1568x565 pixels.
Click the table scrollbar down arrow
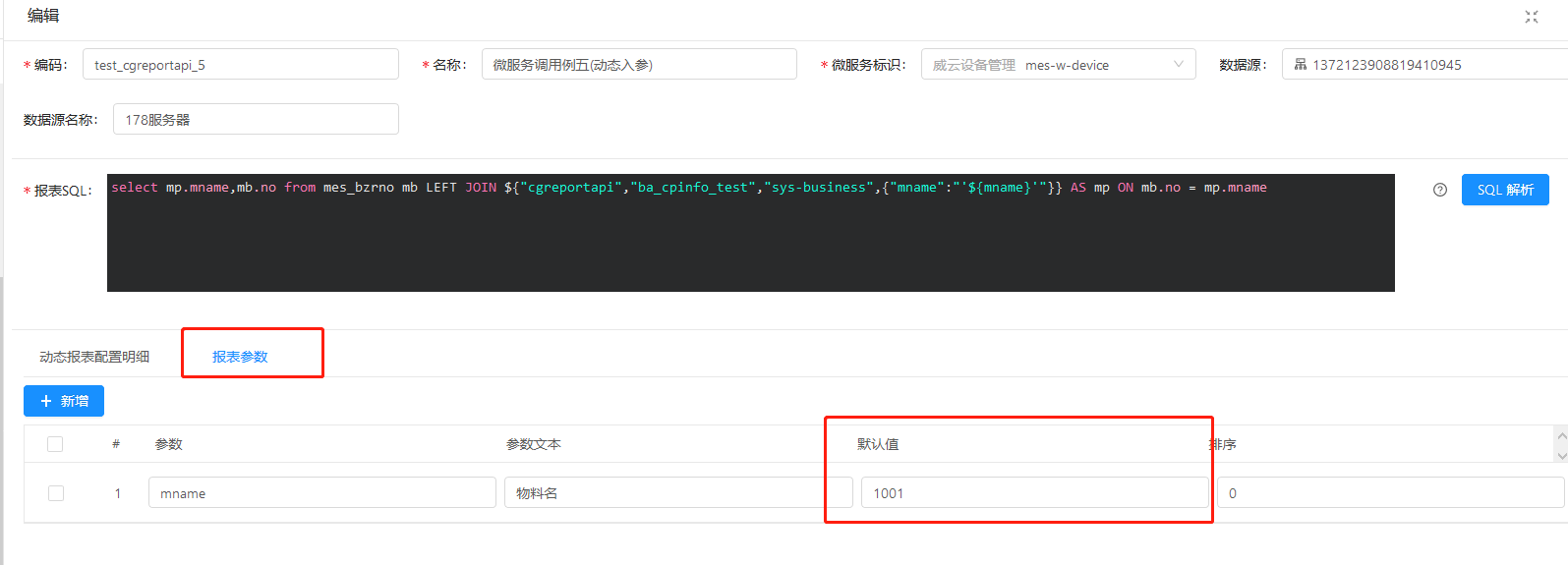1561,455
